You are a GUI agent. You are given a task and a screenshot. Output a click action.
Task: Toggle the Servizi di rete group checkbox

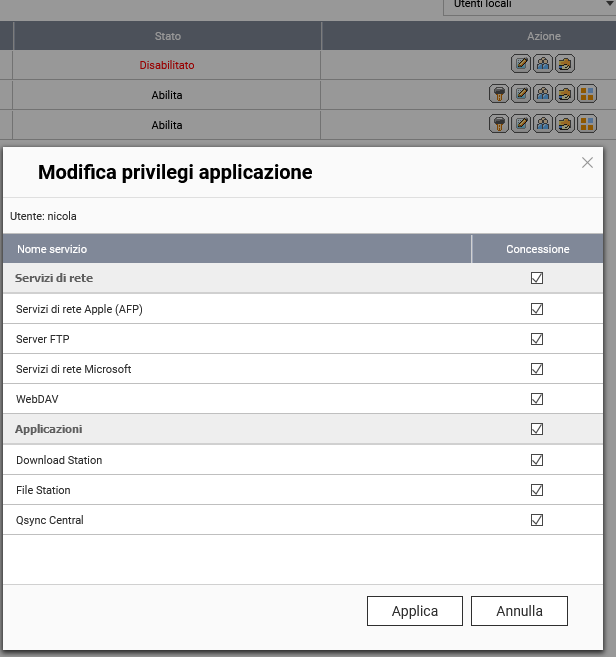(537, 278)
